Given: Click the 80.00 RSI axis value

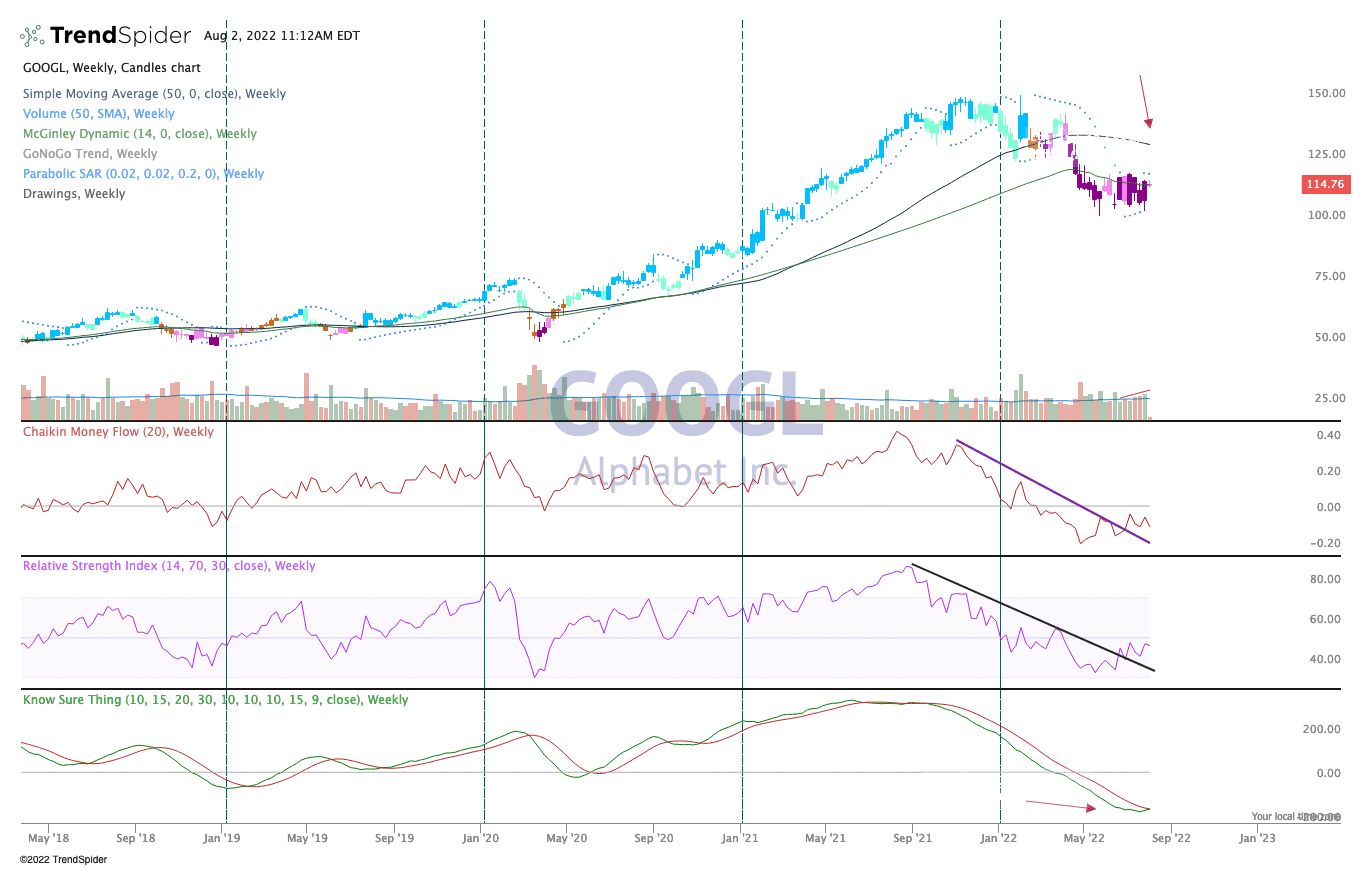Looking at the screenshot, I should 1327,580.
